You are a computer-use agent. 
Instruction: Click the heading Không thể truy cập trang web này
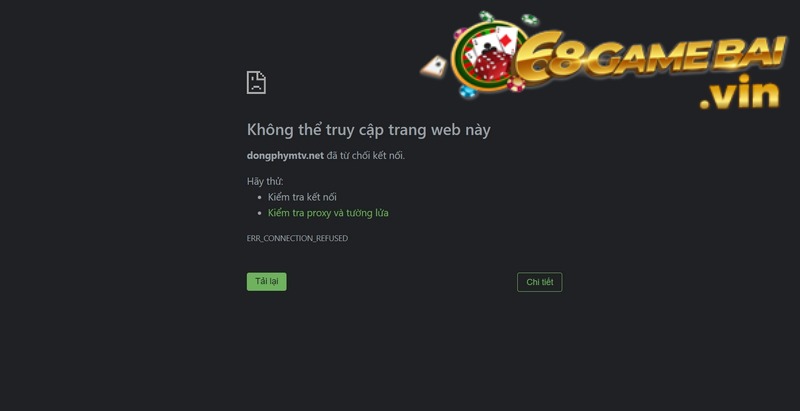click(x=368, y=130)
